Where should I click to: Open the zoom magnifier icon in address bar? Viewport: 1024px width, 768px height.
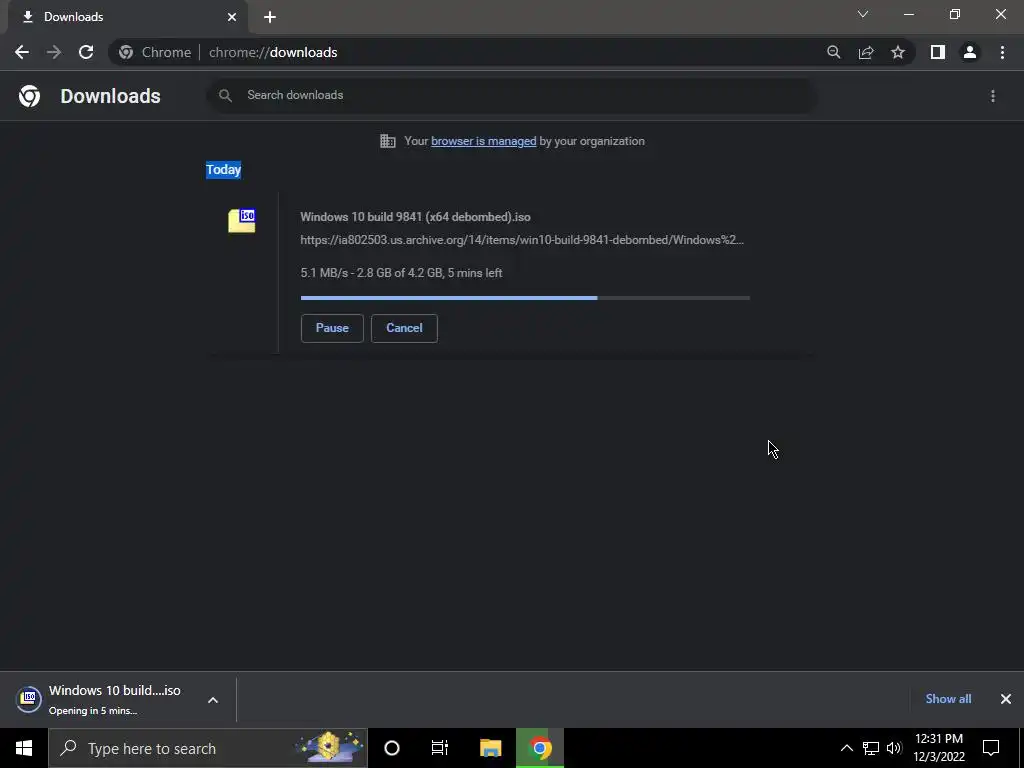click(x=833, y=52)
